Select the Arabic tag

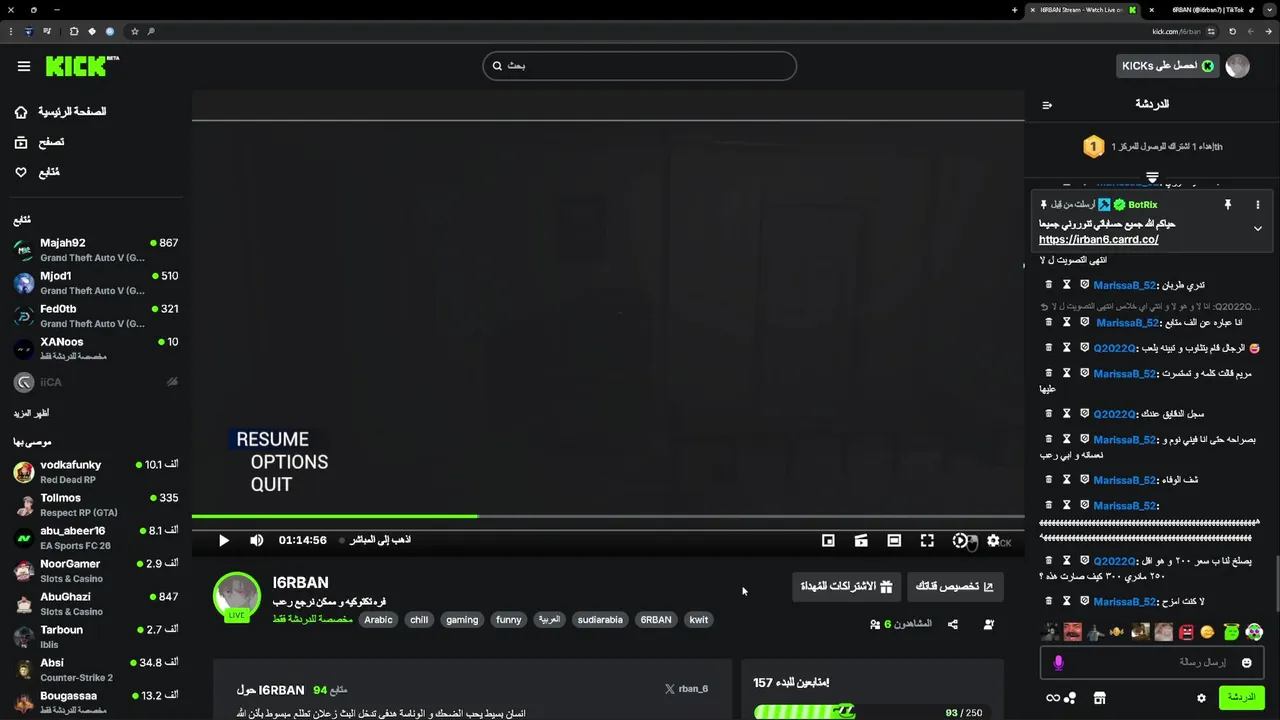(378, 620)
